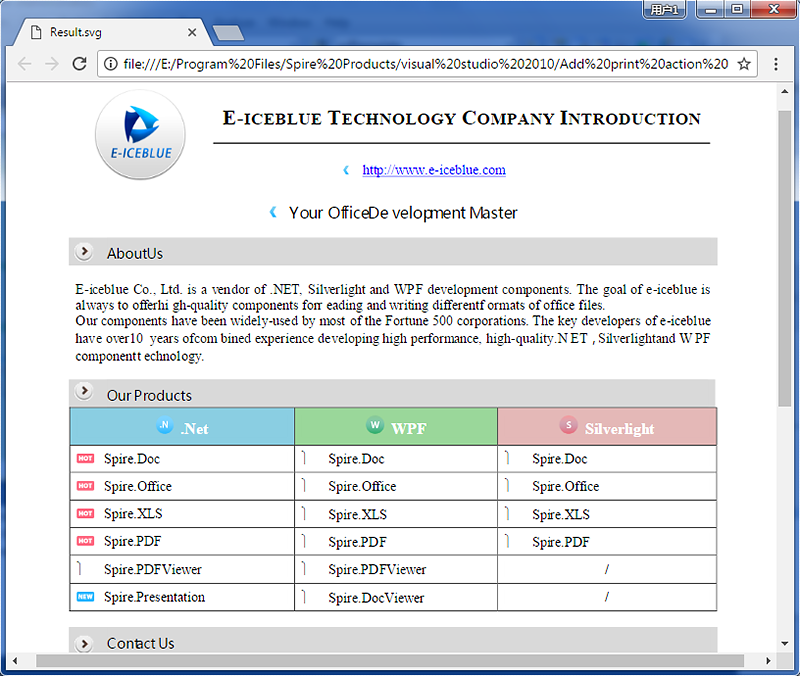This screenshot has height=676, width=800.
Task: Open the http://www.e-iceblue.com link
Action: coord(434,170)
